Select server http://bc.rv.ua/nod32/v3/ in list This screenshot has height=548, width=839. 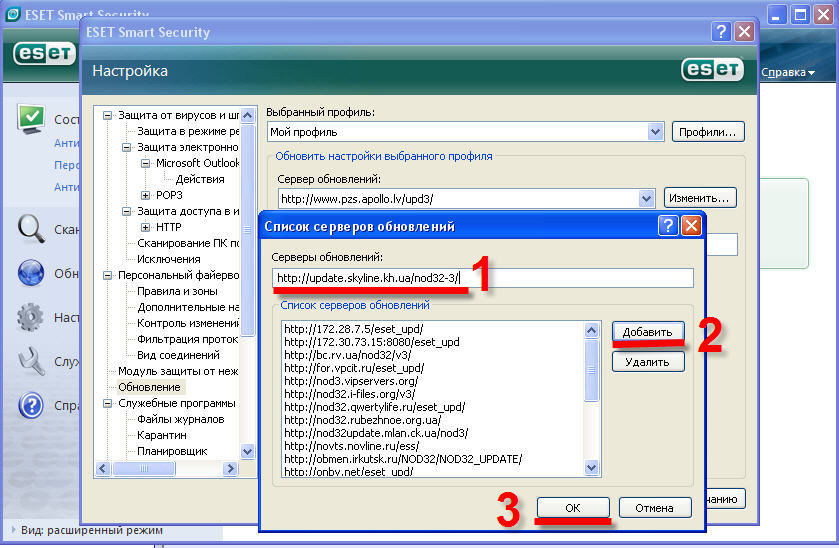(x=347, y=355)
